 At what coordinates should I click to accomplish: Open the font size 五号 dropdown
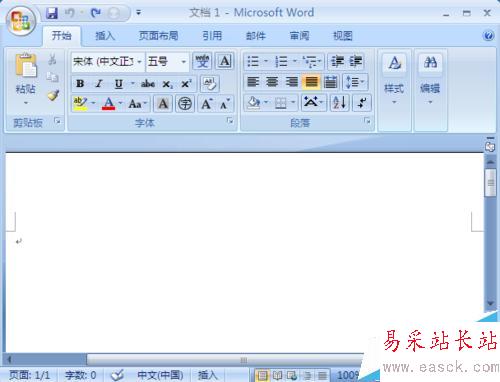(x=183, y=62)
